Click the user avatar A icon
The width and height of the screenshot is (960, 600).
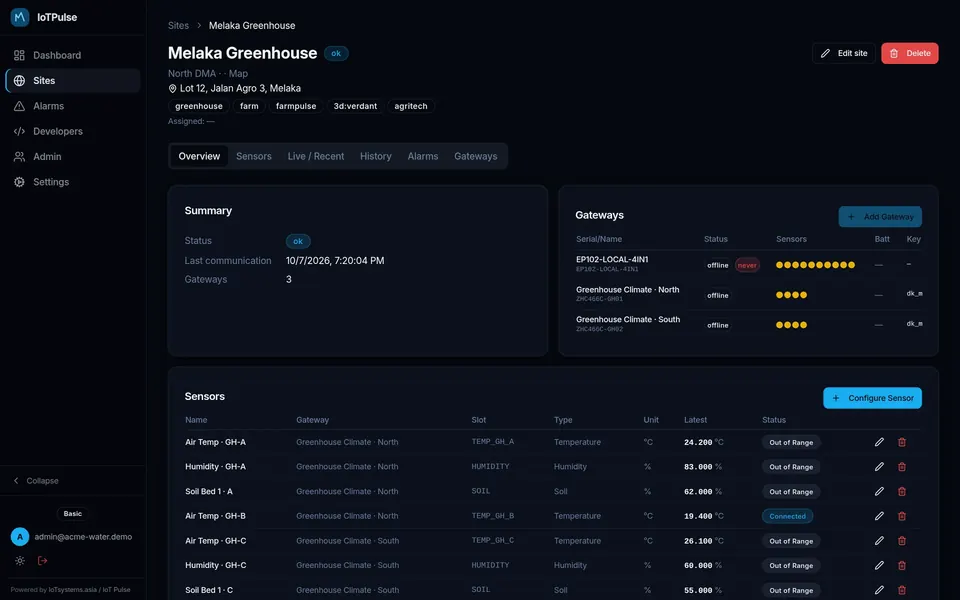[20, 537]
